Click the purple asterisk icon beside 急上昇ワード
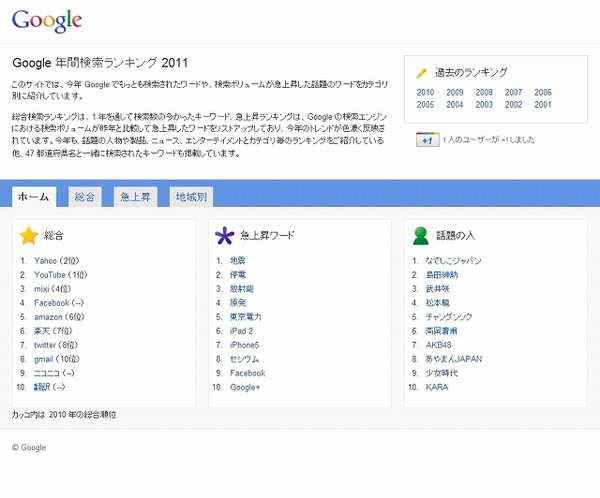The height and width of the screenshot is (498, 600). click(224, 235)
